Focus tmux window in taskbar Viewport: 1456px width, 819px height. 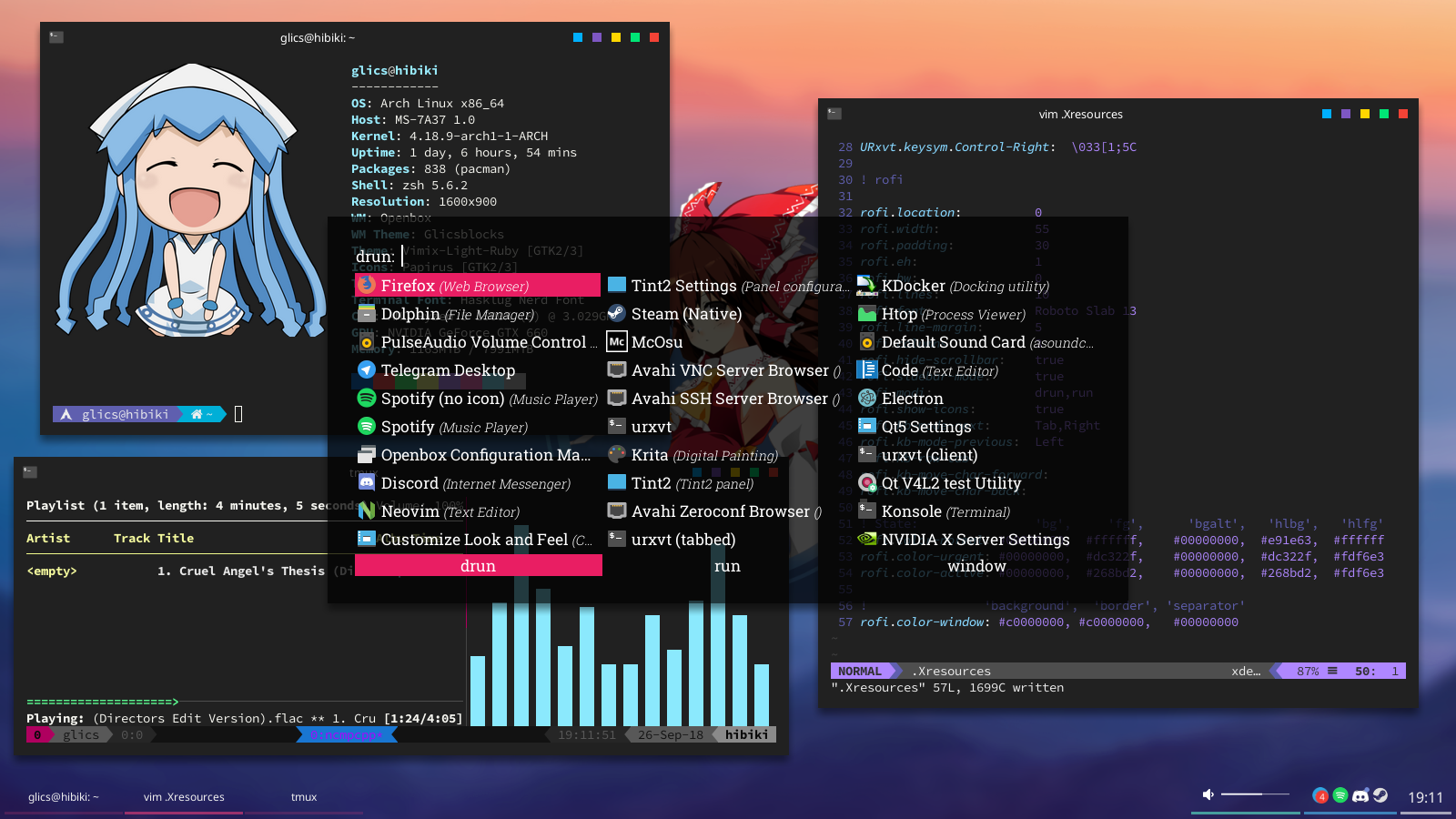tap(304, 797)
